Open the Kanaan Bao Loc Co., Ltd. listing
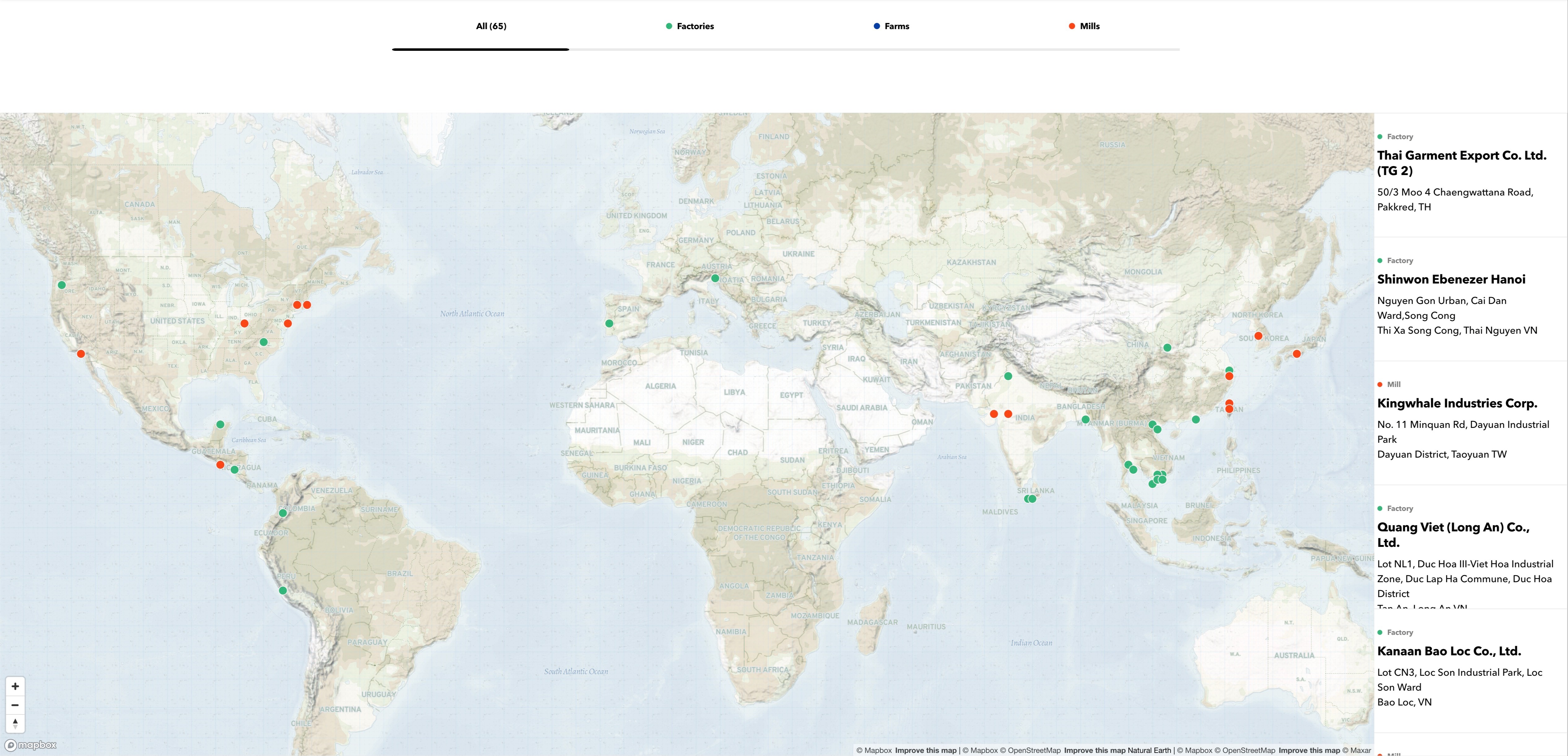The width and height of the screenshot is (1568, 756). pyautogui.click(x=1471, y=671)
